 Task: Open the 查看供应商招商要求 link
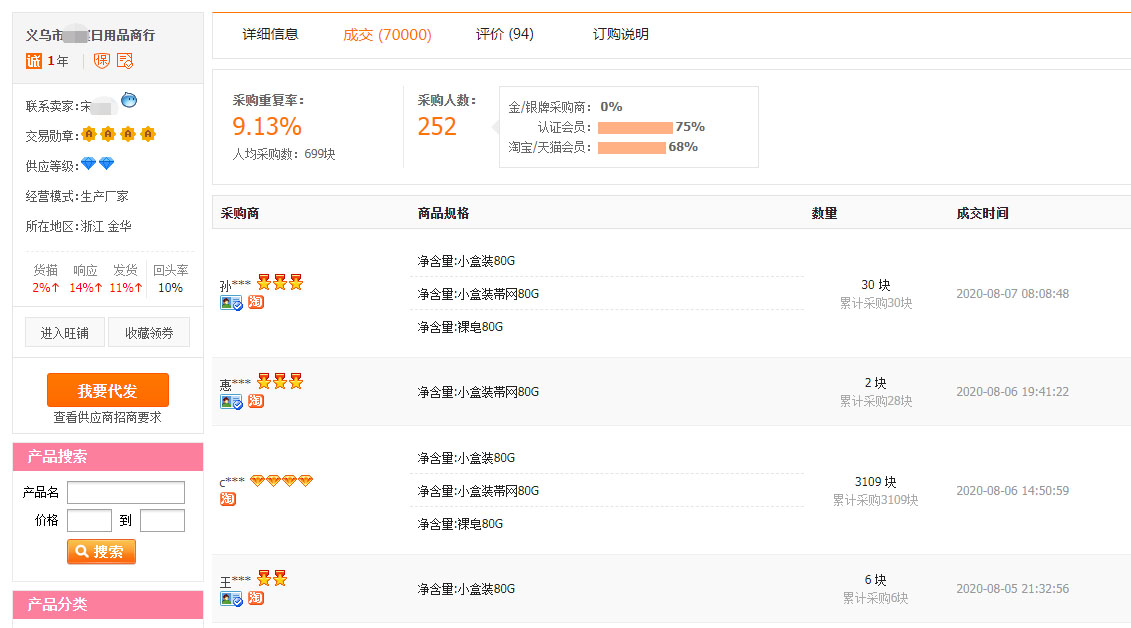[x=107, y=417]
